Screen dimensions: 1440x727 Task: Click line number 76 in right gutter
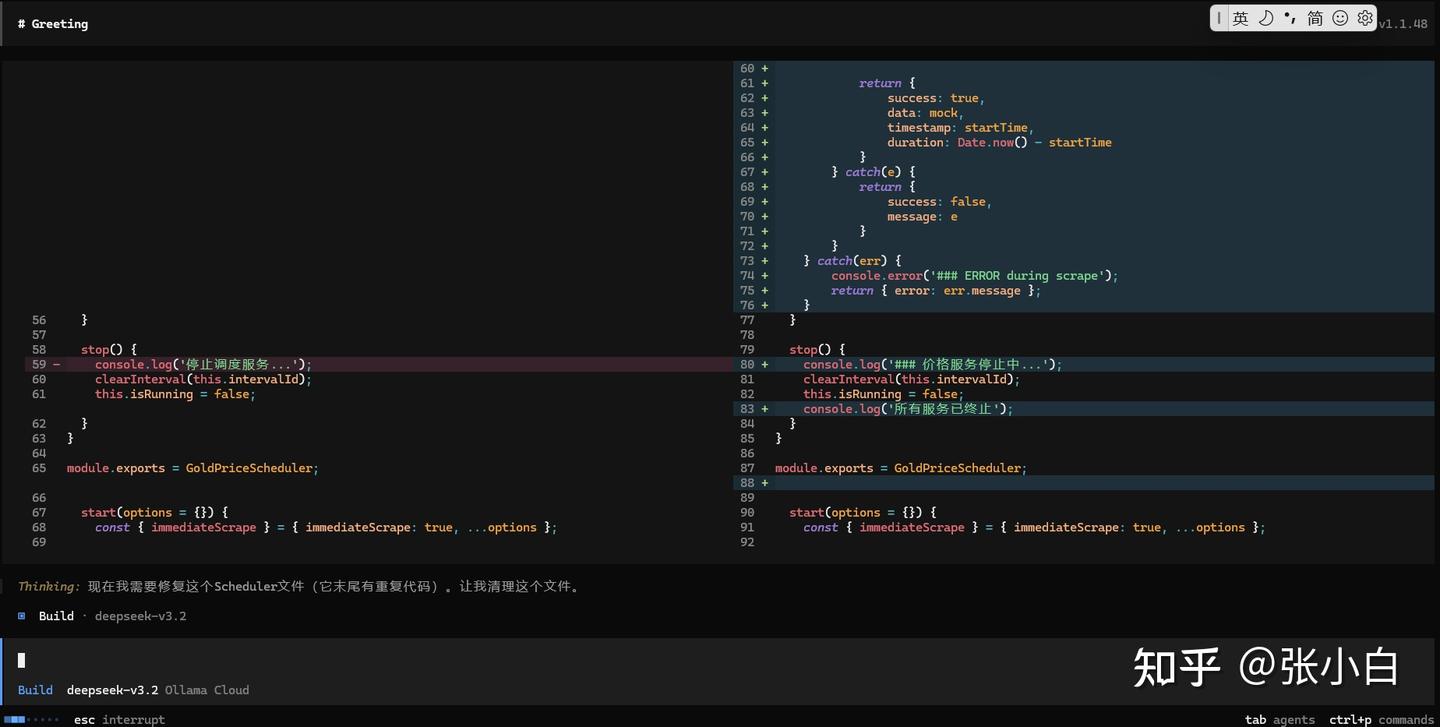pos(747,306)
